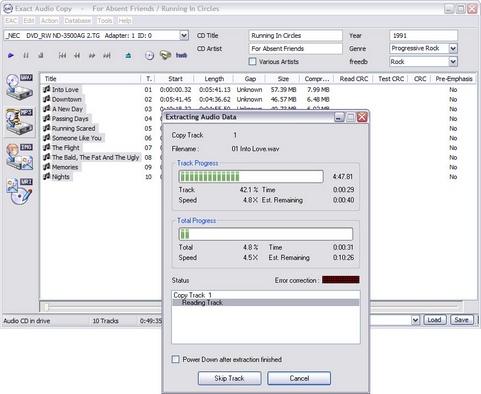Click the Read CRC column header
The height and width of the screenshot is (394, 481).
[354, 79]
